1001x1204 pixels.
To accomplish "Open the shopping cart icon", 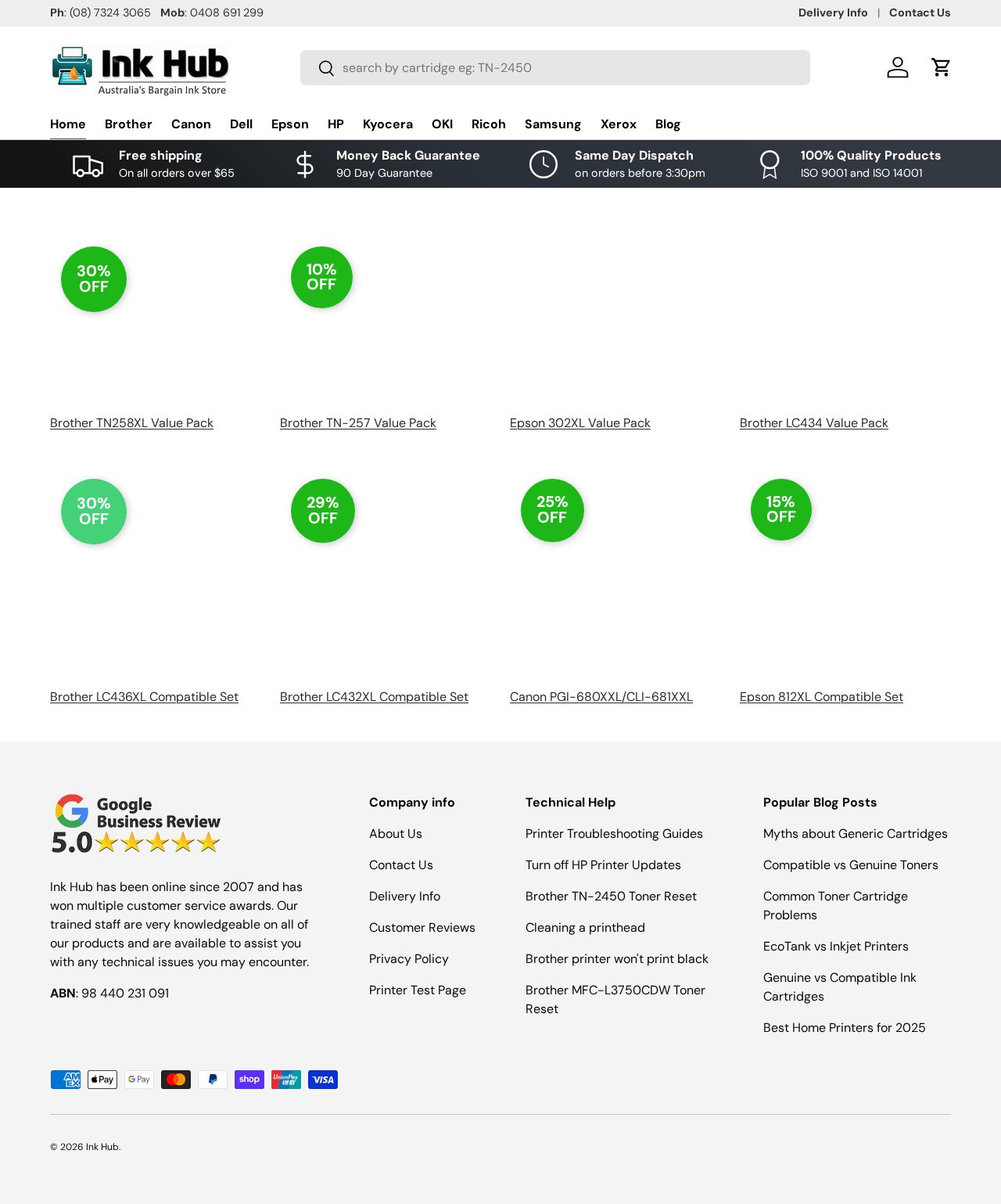I will [x=941, y=67].
